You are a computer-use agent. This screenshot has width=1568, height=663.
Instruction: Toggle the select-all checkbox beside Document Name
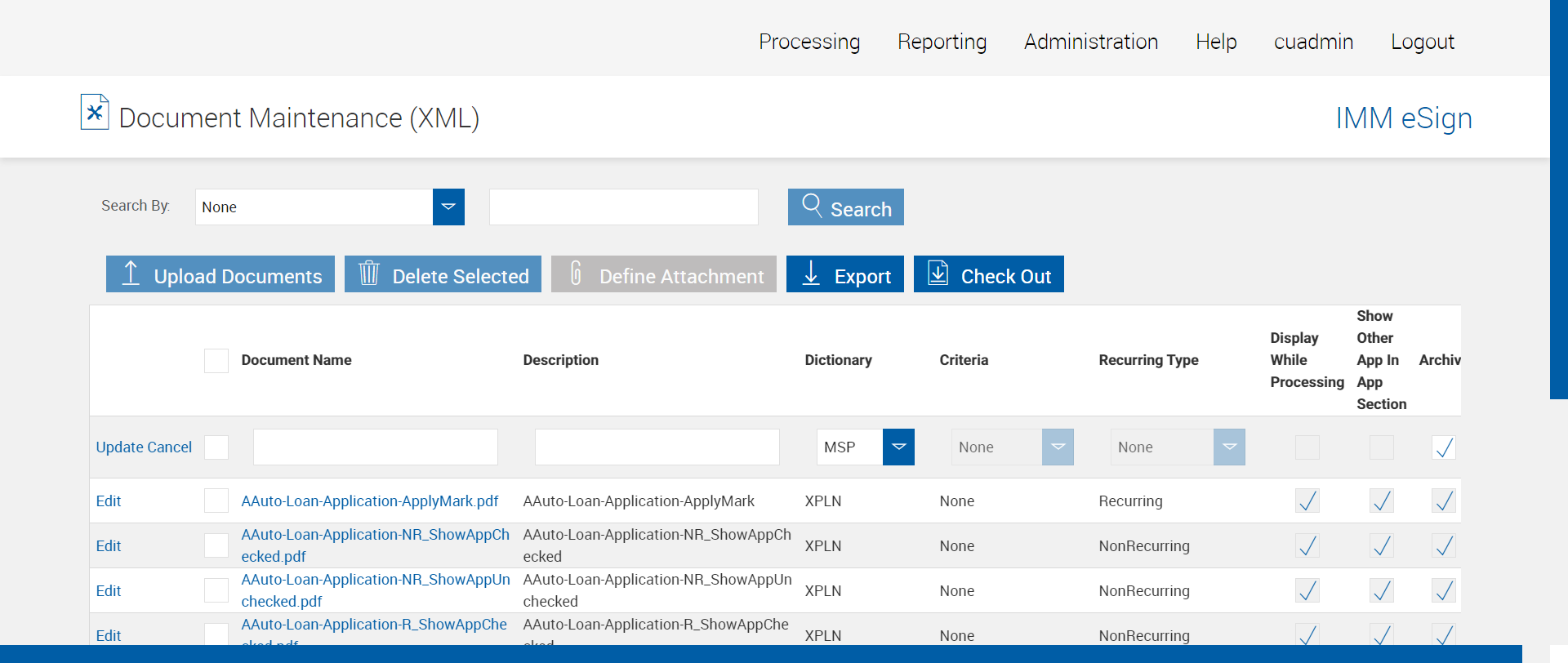click(x=216, y=361)
